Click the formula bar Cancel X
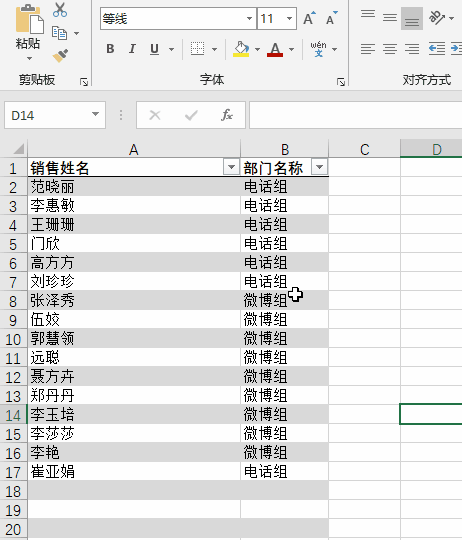 coord(155,115)
